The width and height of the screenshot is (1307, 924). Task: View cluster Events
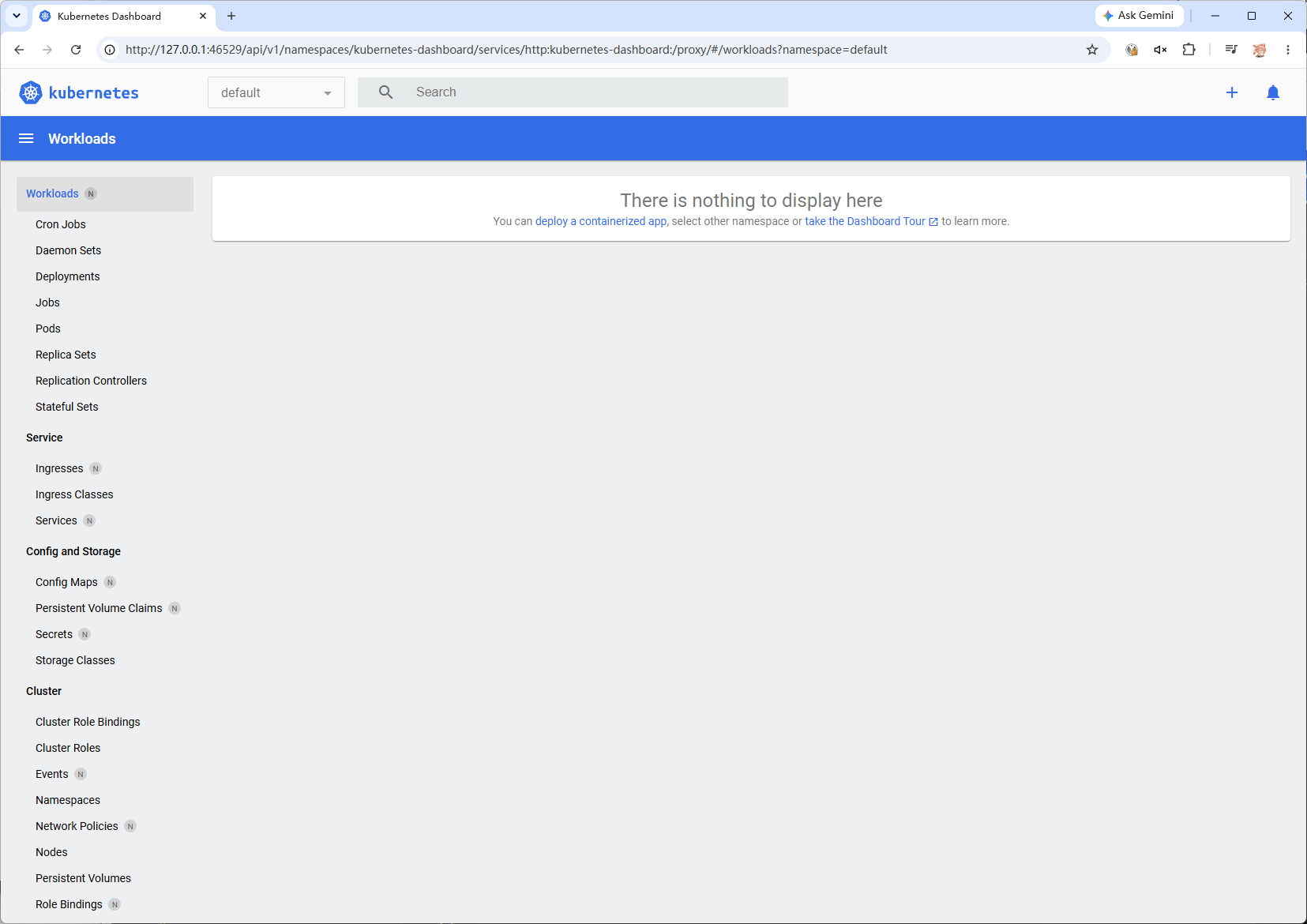point(52,774)
